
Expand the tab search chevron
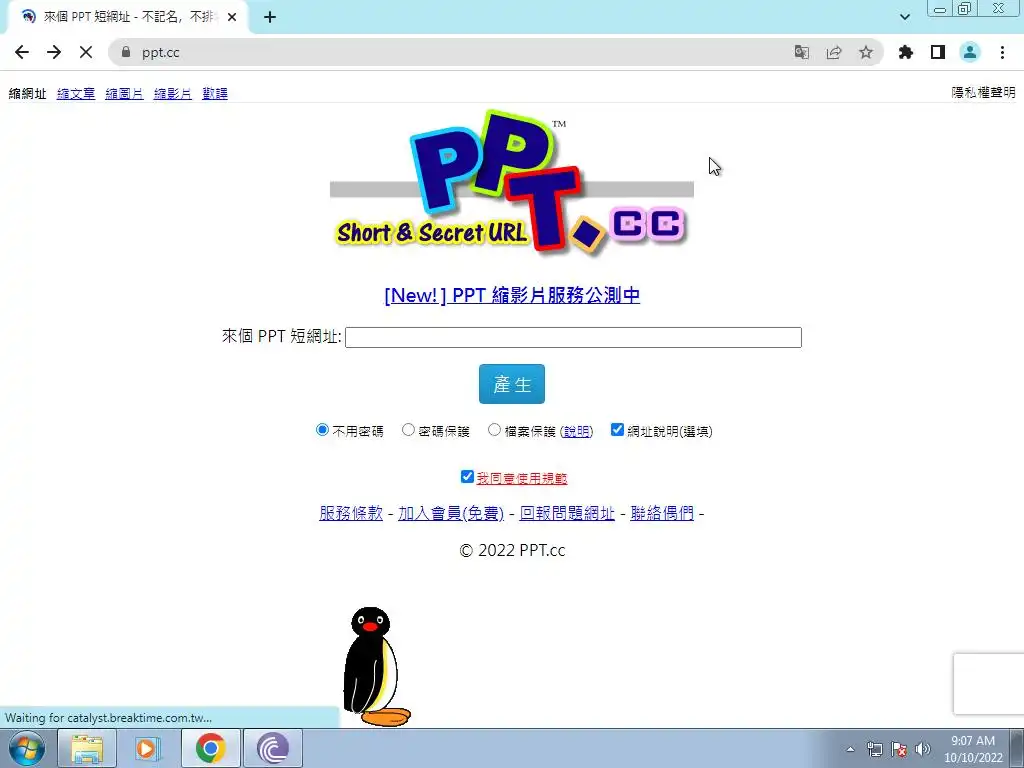click(x=904, y=17)
